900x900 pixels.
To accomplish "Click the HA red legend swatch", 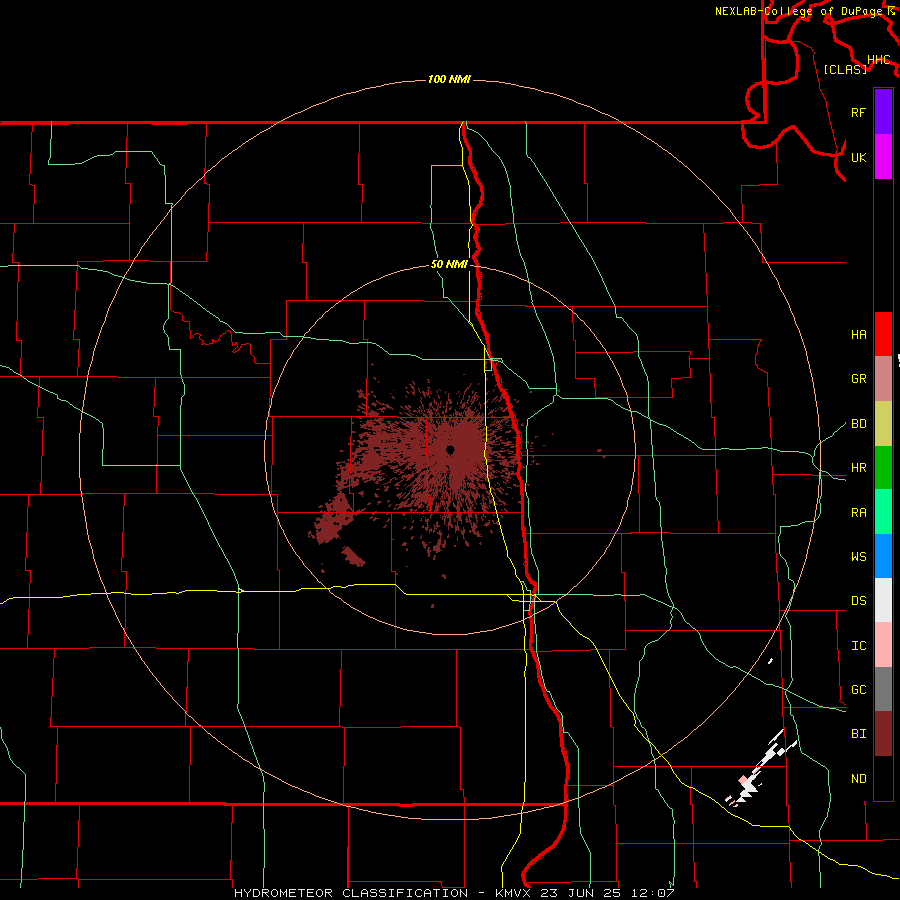I will [883, 334].
